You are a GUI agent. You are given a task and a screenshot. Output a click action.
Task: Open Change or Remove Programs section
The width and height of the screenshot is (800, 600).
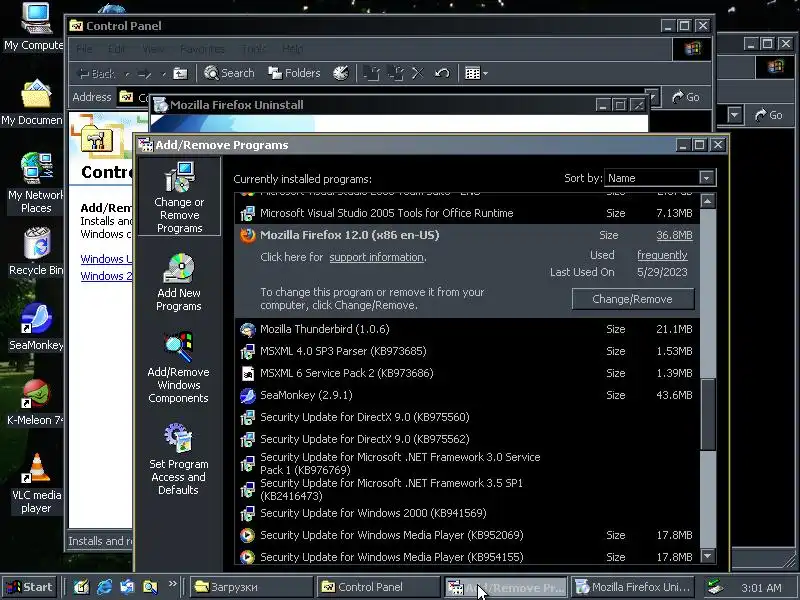point(179,197)
